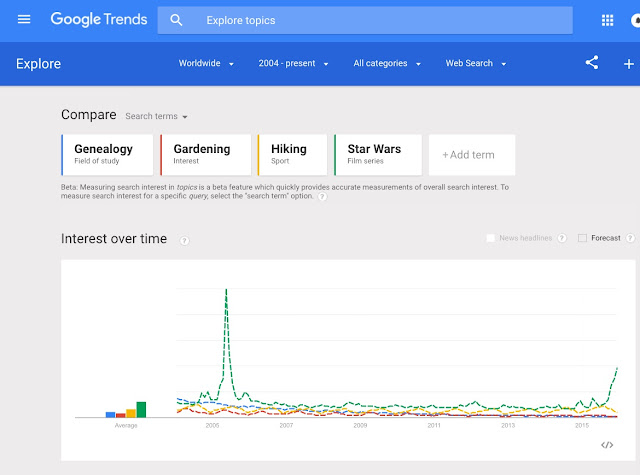Viewport: 640px width, 475px height.
Task: Click the 2015 axis label
Action: (582, 425)
